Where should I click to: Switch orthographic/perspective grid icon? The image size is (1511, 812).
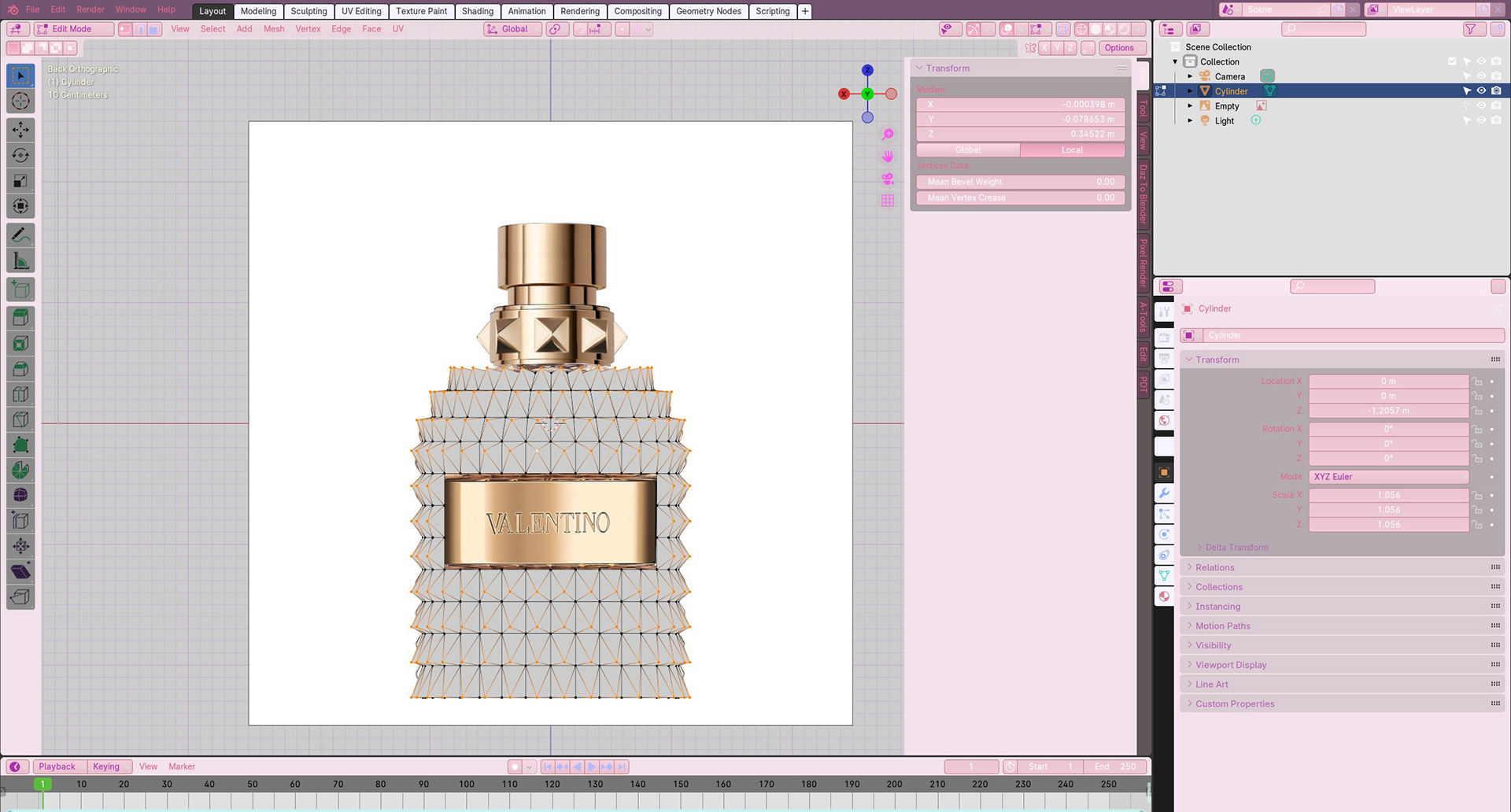click(x=888, y=201)
